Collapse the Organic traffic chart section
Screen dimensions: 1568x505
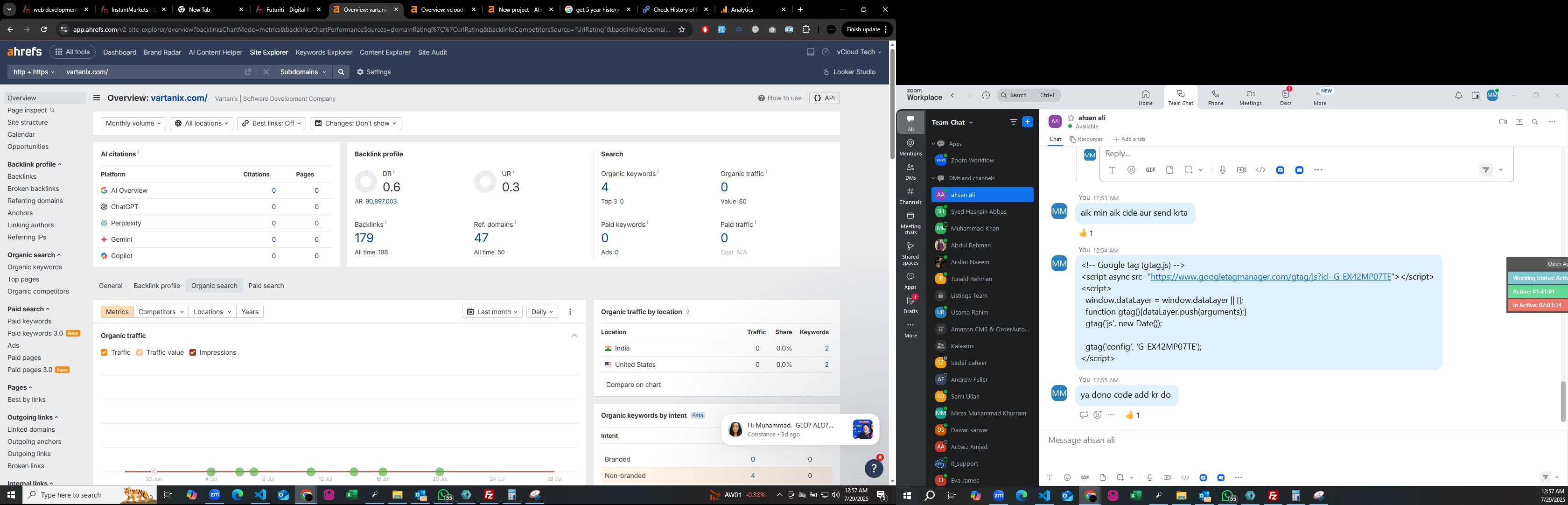[574, 335]
